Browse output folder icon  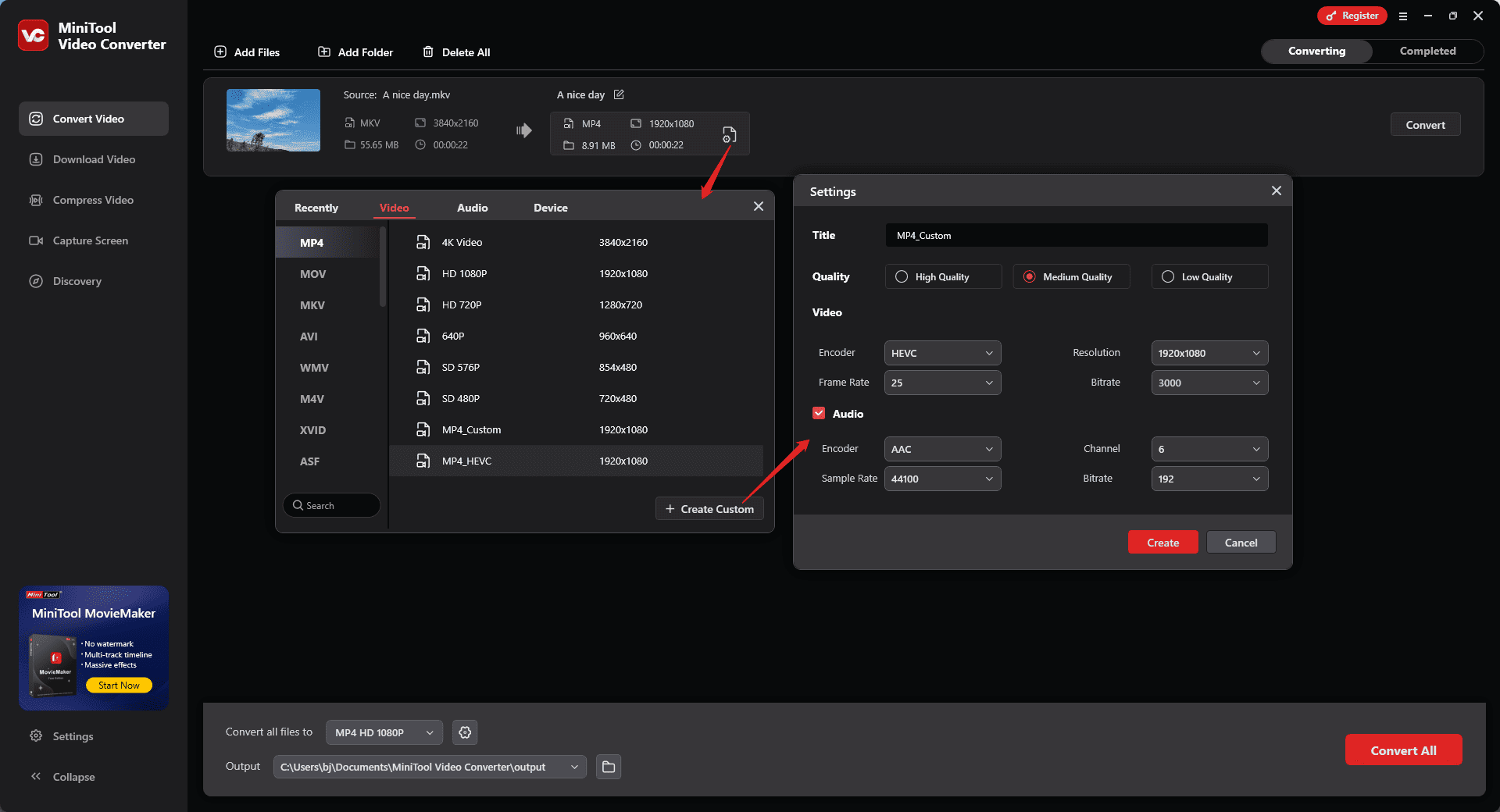tap(609, 767)
